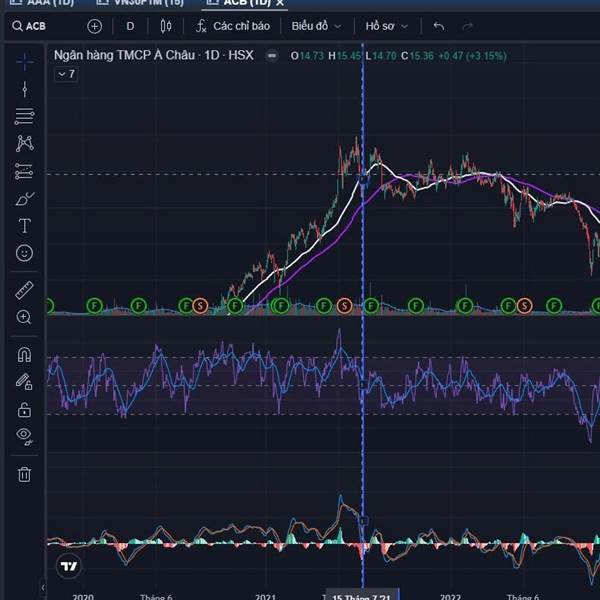Click the orange S marker in 2022
Image resolution: width=600 pixels, height=600 pixels.
tap(524, 306)
